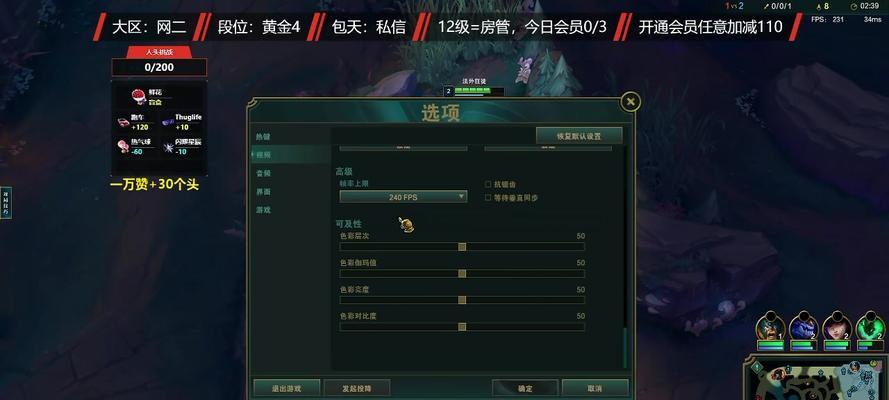Click the 确定 confirm button
Image resolution: width=889 pixels, height=400 pixels.
point(525,389)
